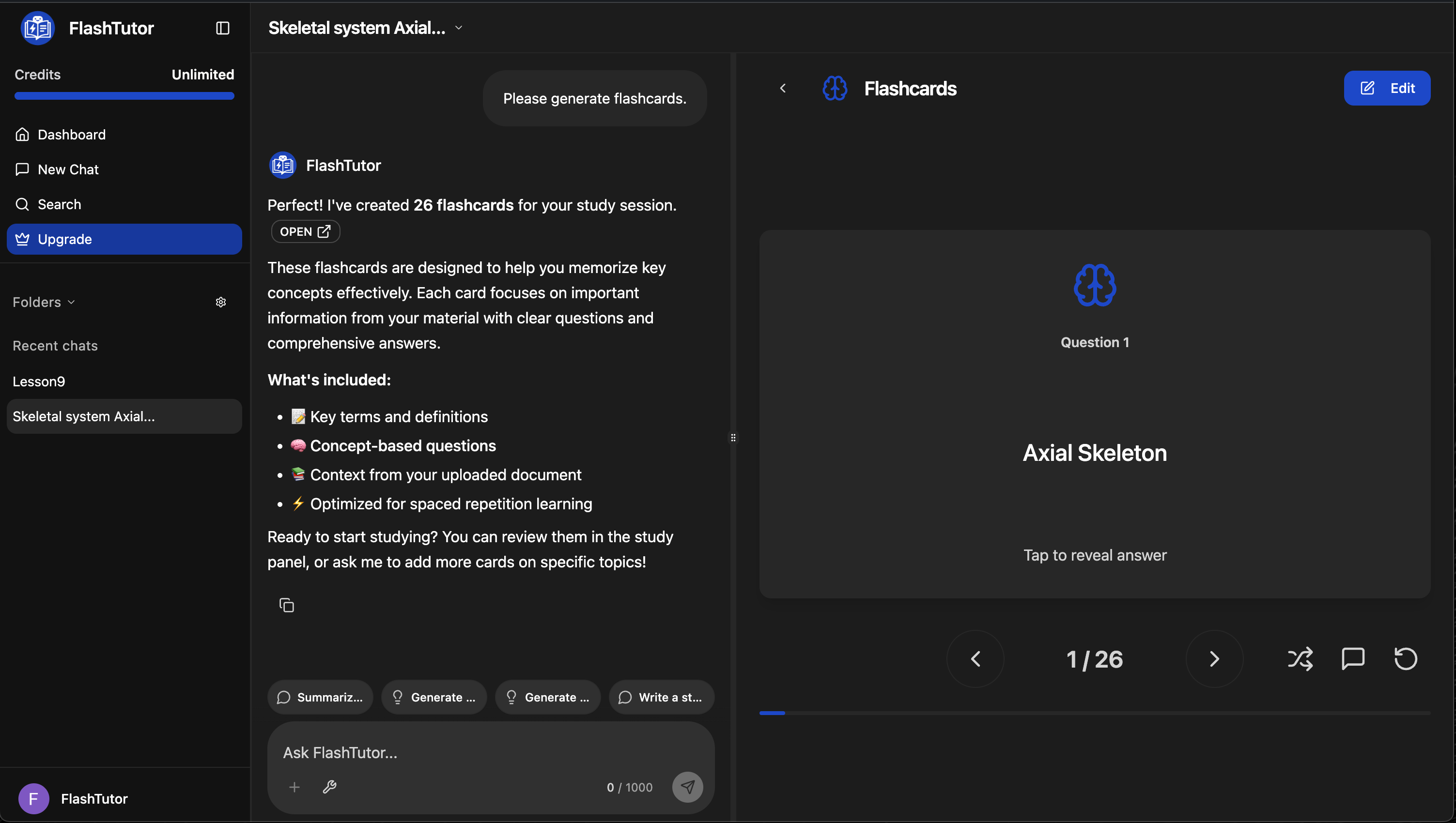This screenshot has height=823, width=1456.
Task: Click the restart flashcards icon
Action: pos(1405,659)
